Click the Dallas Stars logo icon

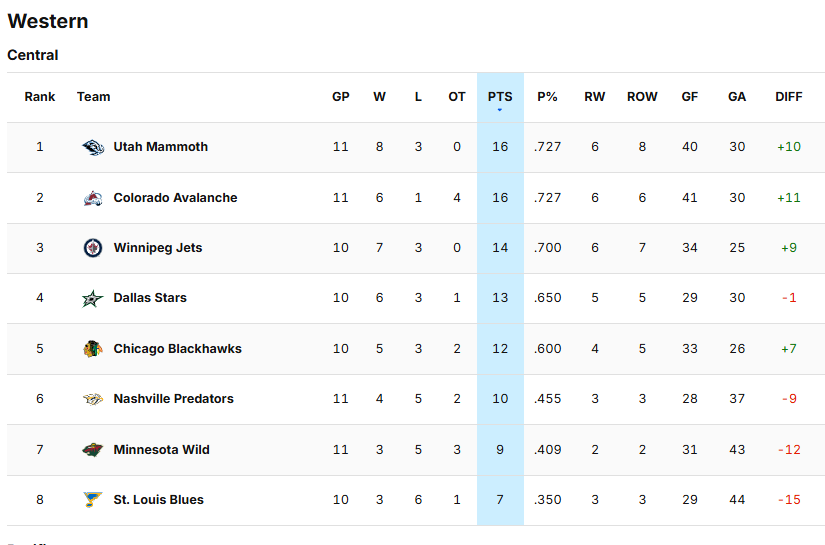click(x=93, y=298)
